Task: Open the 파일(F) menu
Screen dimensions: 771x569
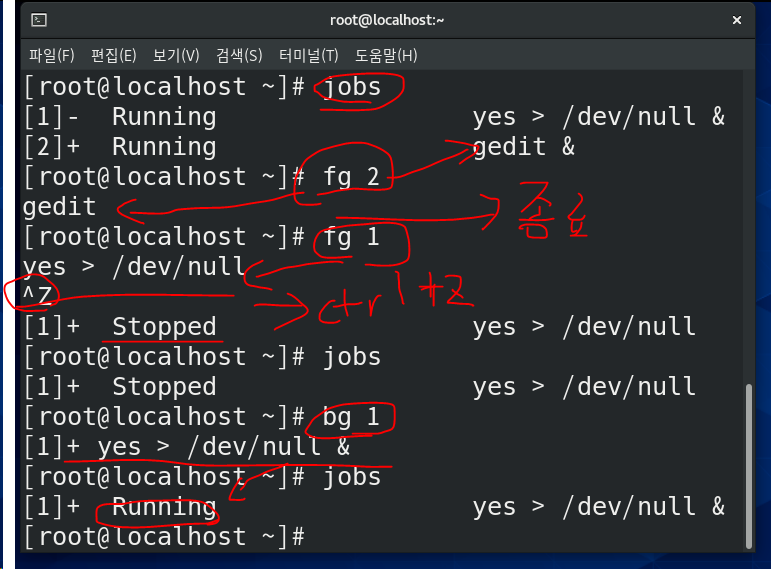Action: (x=52, y=55)
